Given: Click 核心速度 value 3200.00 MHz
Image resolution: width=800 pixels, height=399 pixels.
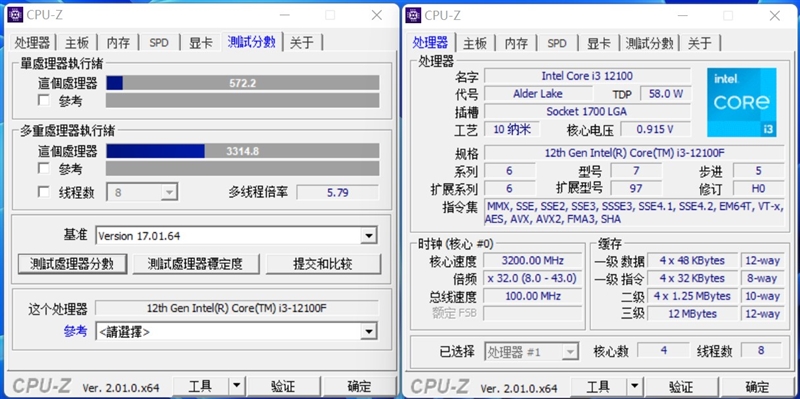Looking at the screenshot, I should tap(532, 260).
